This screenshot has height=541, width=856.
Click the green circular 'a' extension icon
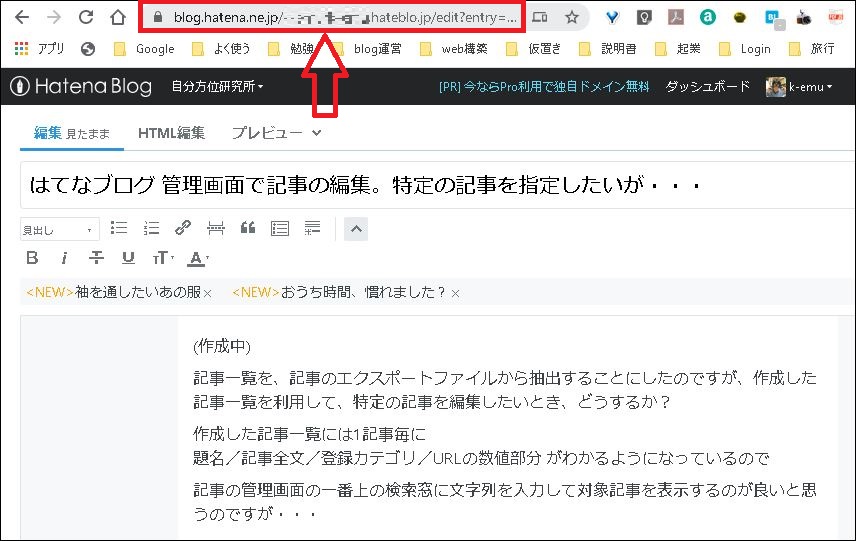pyautogui.click(x=708, y=17)
